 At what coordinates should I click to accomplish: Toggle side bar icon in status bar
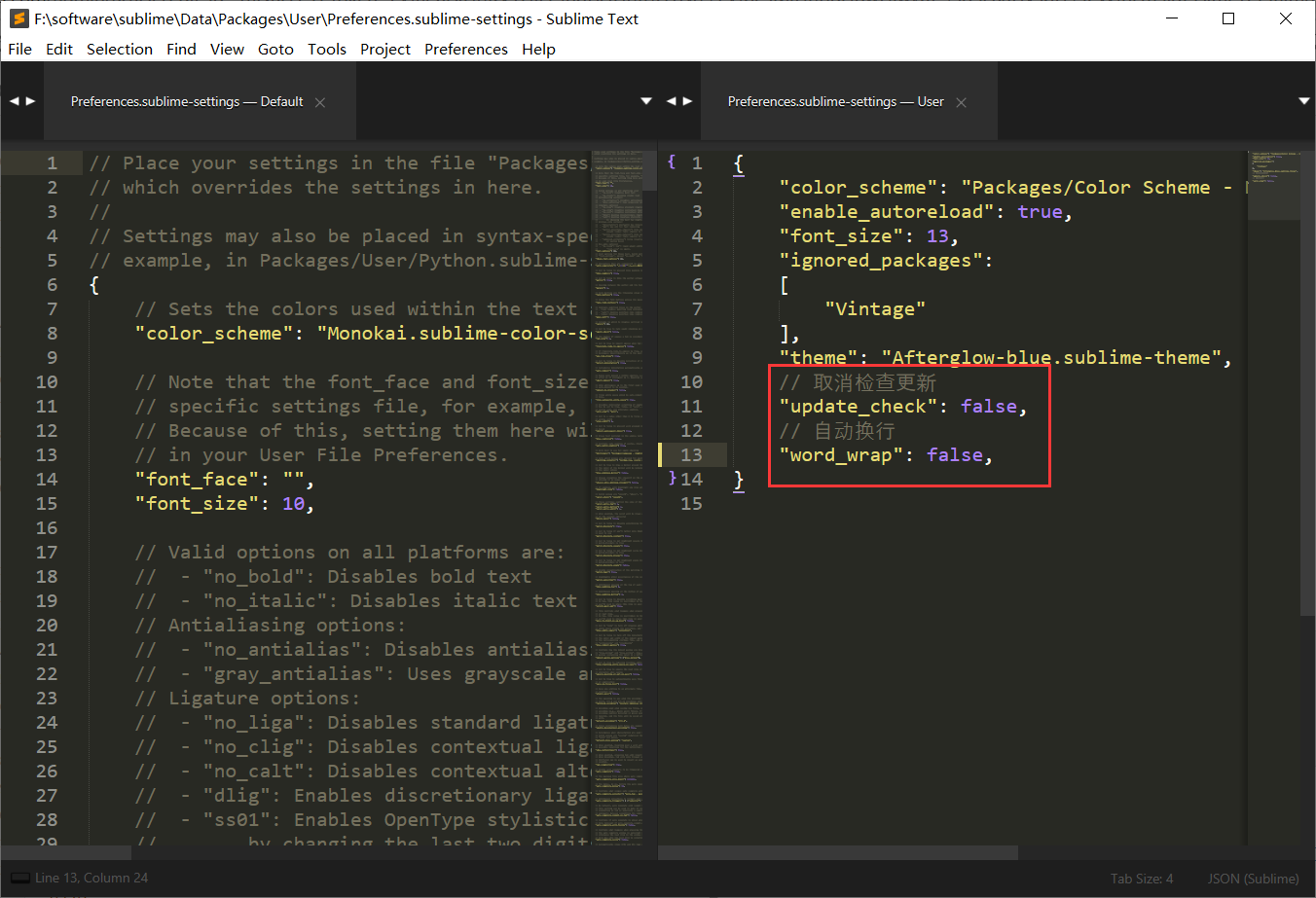point(19,878)
